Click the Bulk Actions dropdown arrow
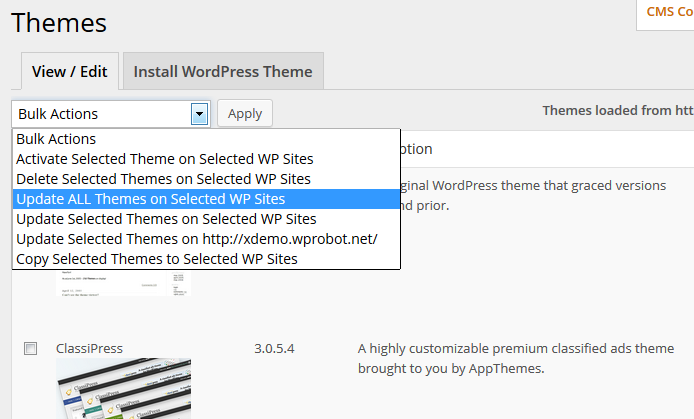 [199, 114]
